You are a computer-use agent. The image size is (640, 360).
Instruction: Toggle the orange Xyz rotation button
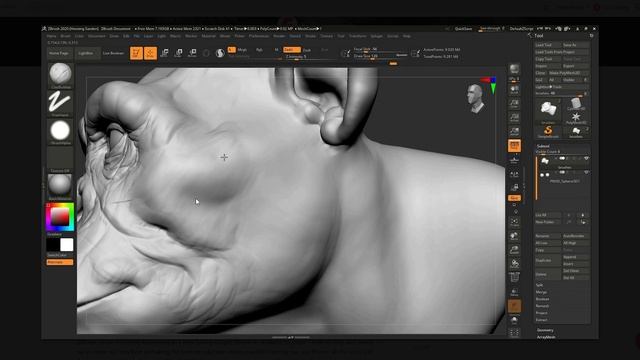click(x=514, y=198)
